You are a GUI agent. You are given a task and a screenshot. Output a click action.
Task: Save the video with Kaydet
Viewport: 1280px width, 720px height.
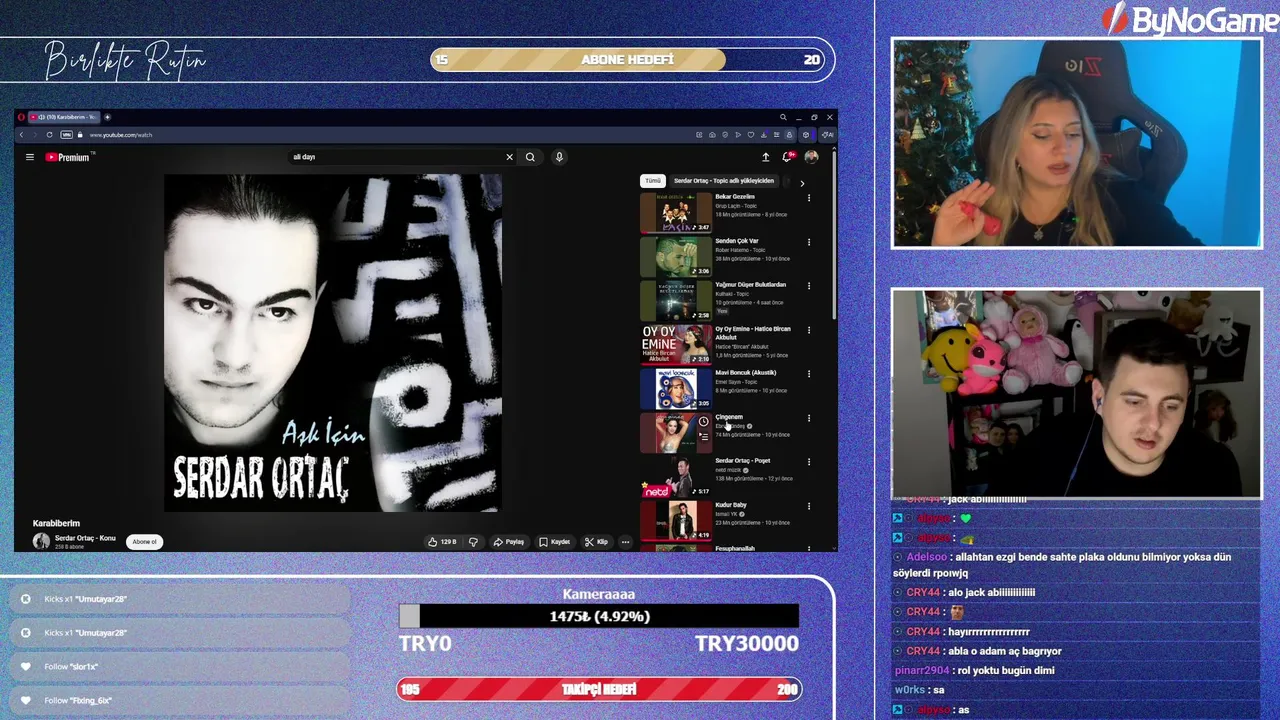click(554, 542)
